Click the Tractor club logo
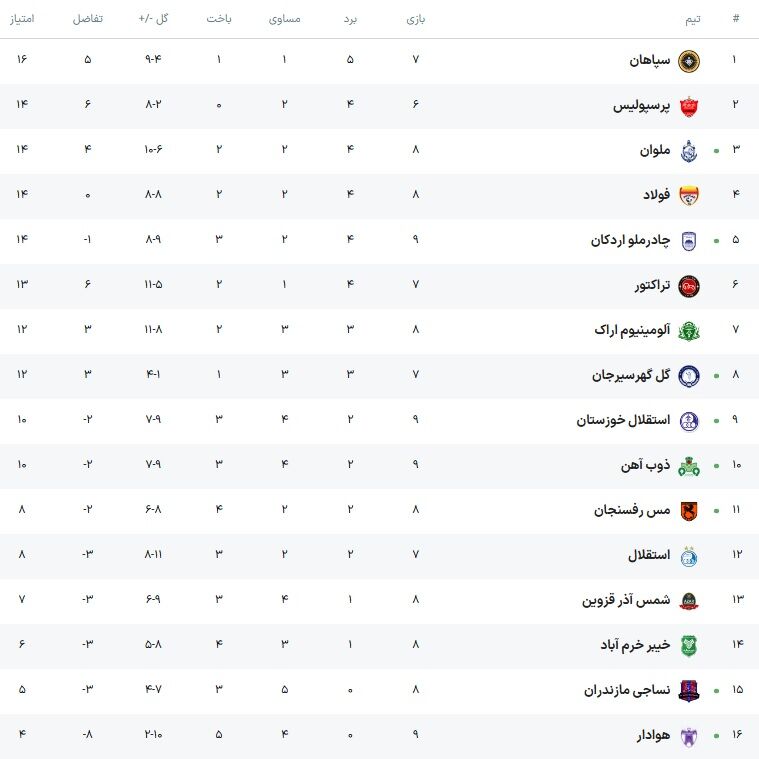The width and height of the screenshot is (759, 759). click(689, 286)
